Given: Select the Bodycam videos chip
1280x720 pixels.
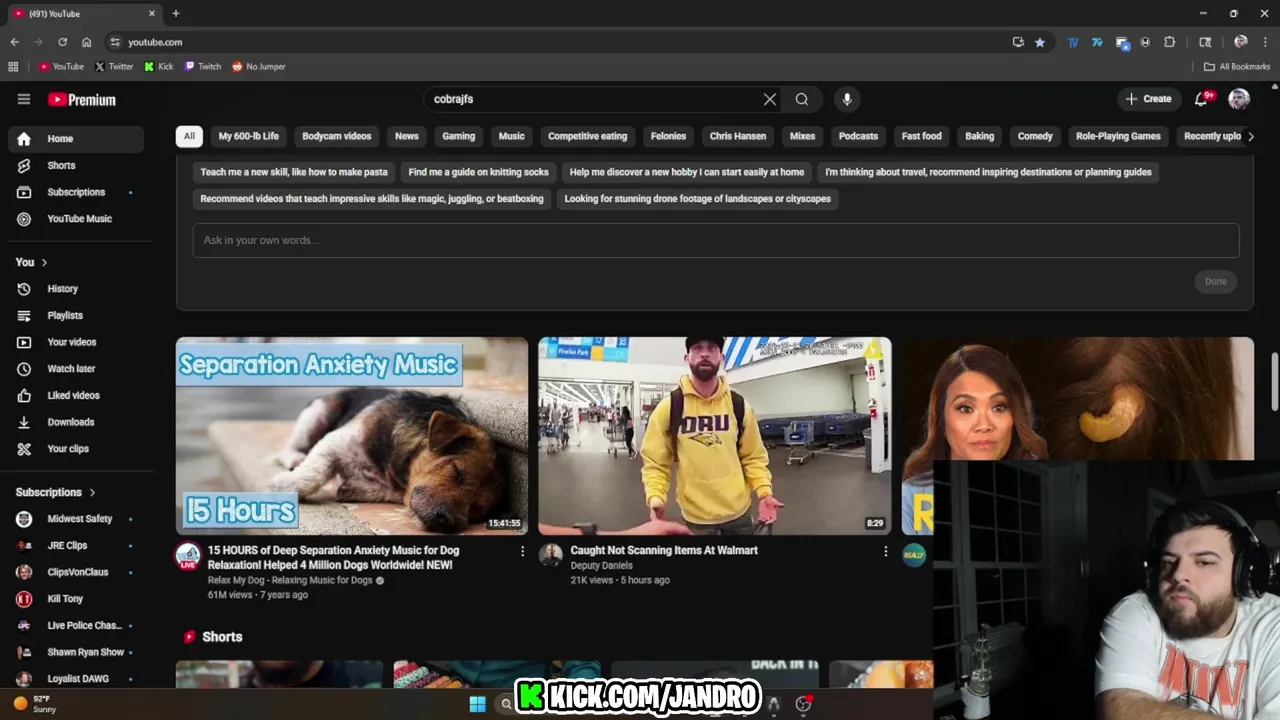Looking at the screenshot, I should [x=337, y=136].
